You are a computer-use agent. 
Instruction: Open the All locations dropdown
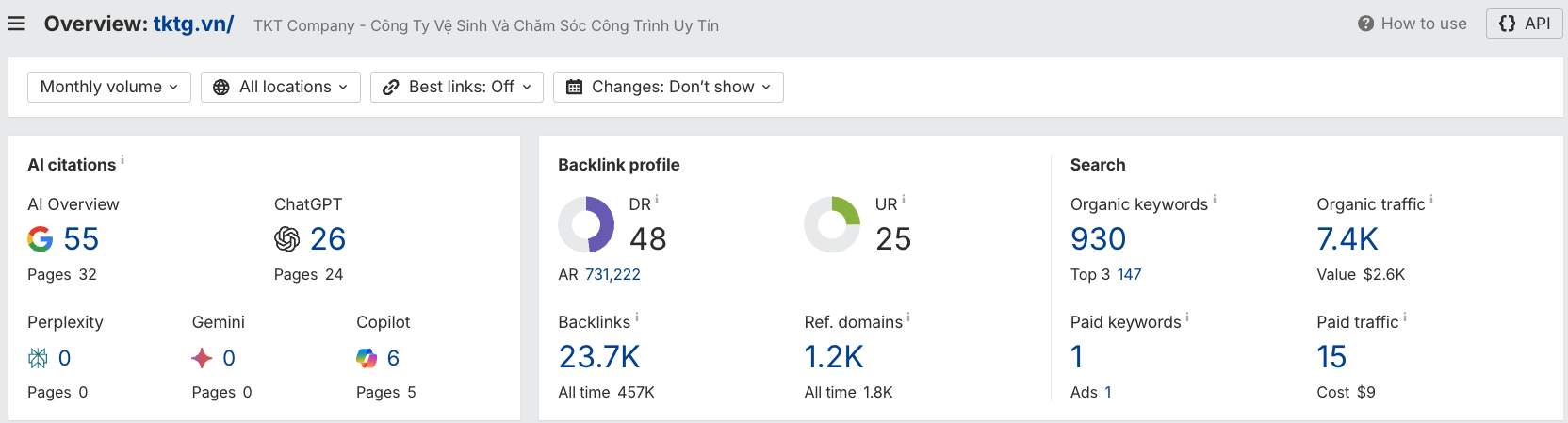[281, 87]
